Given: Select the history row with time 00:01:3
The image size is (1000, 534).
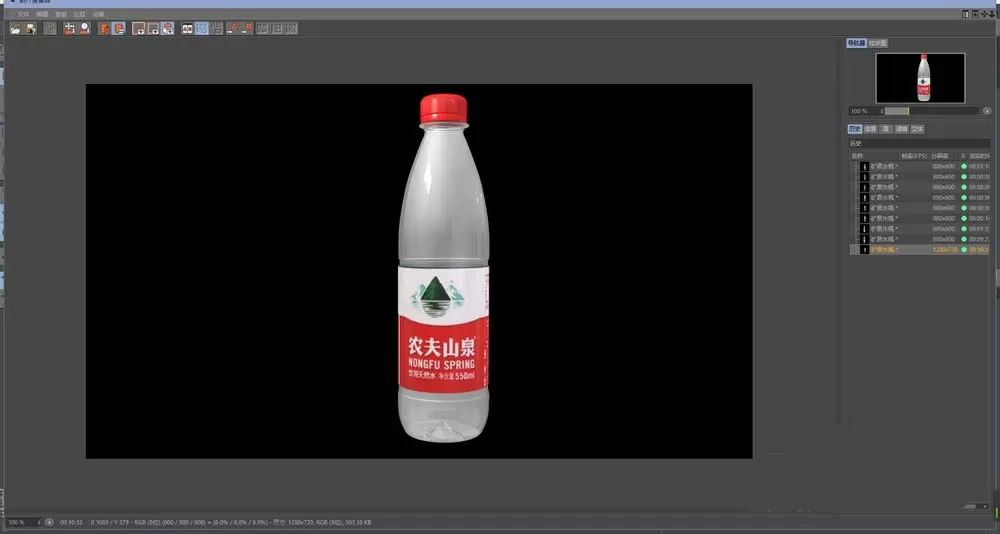Looking at the screenshot, I should 920,228.
